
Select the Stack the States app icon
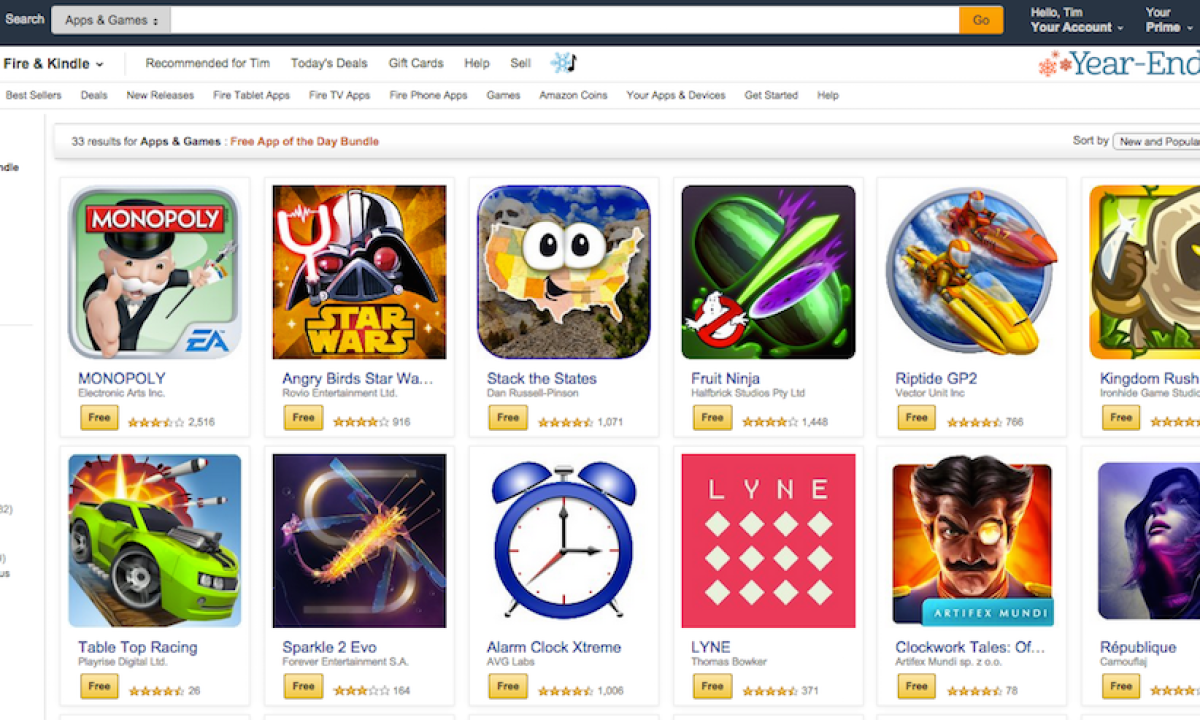click(564, 272)
